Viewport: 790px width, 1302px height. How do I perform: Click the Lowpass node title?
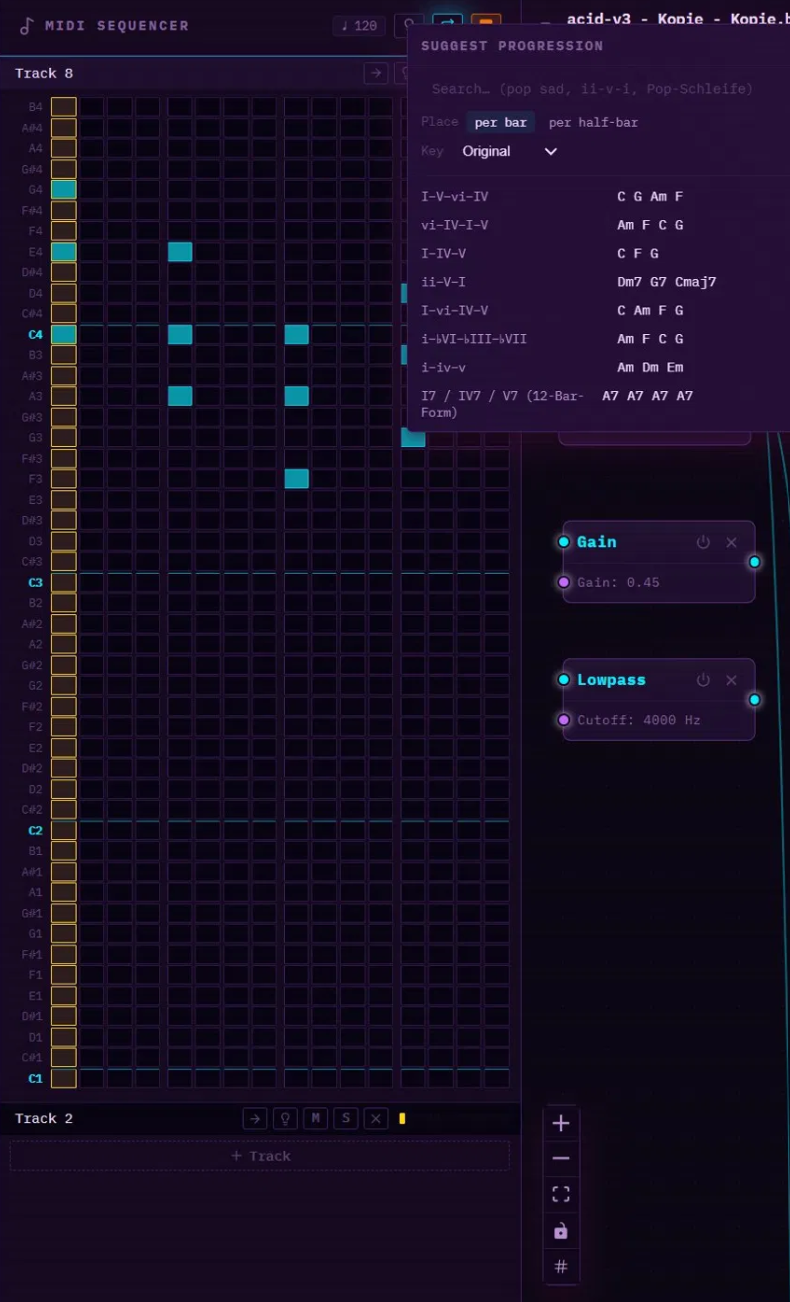coord(611,680)
